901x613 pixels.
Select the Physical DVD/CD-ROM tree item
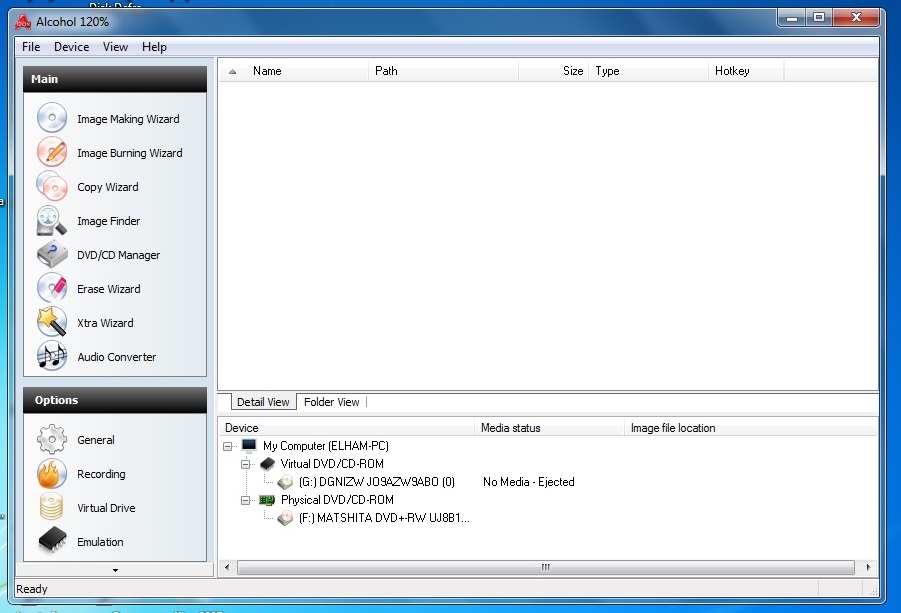(x=337, y=500)
